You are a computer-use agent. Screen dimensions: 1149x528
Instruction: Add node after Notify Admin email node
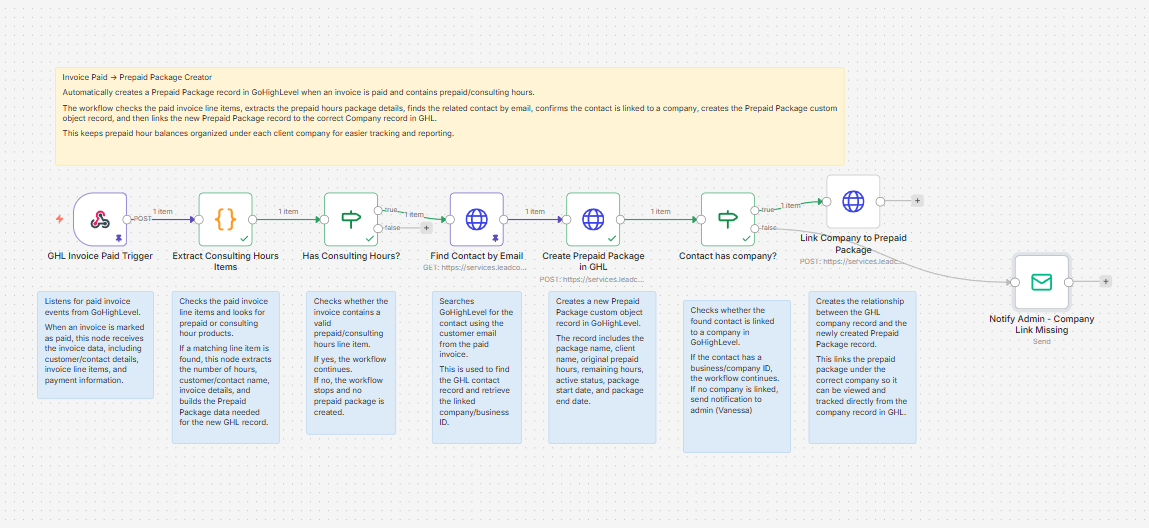click(1106, 281)
